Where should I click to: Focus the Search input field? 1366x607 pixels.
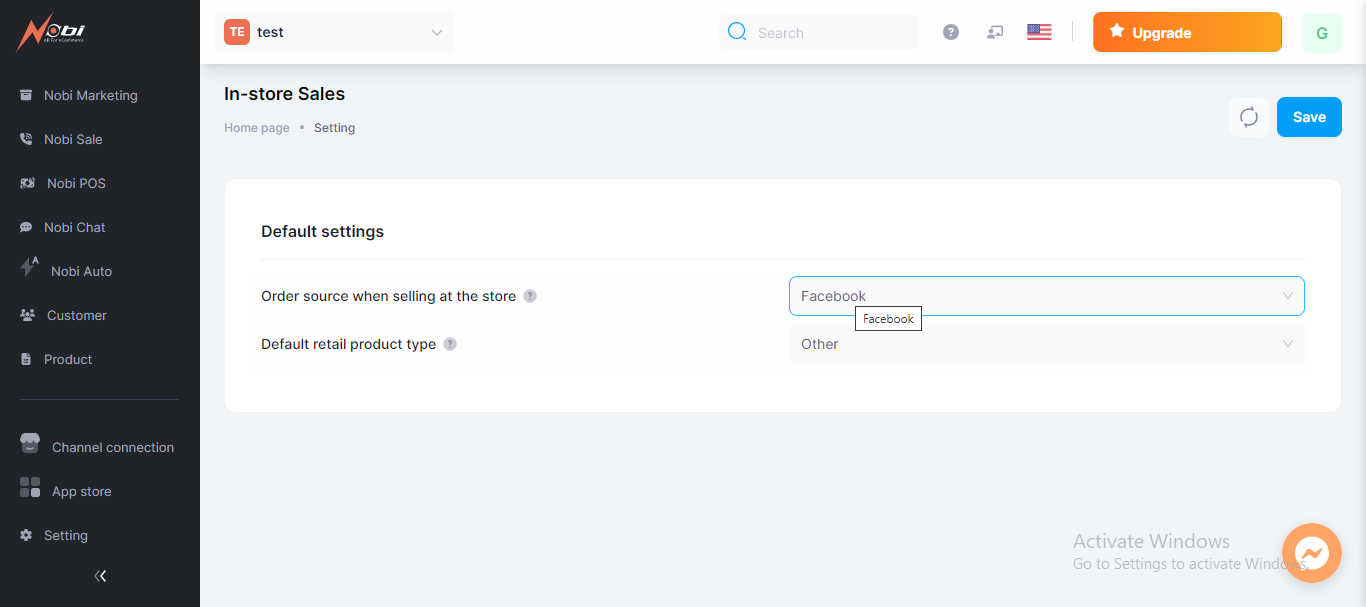830,33
